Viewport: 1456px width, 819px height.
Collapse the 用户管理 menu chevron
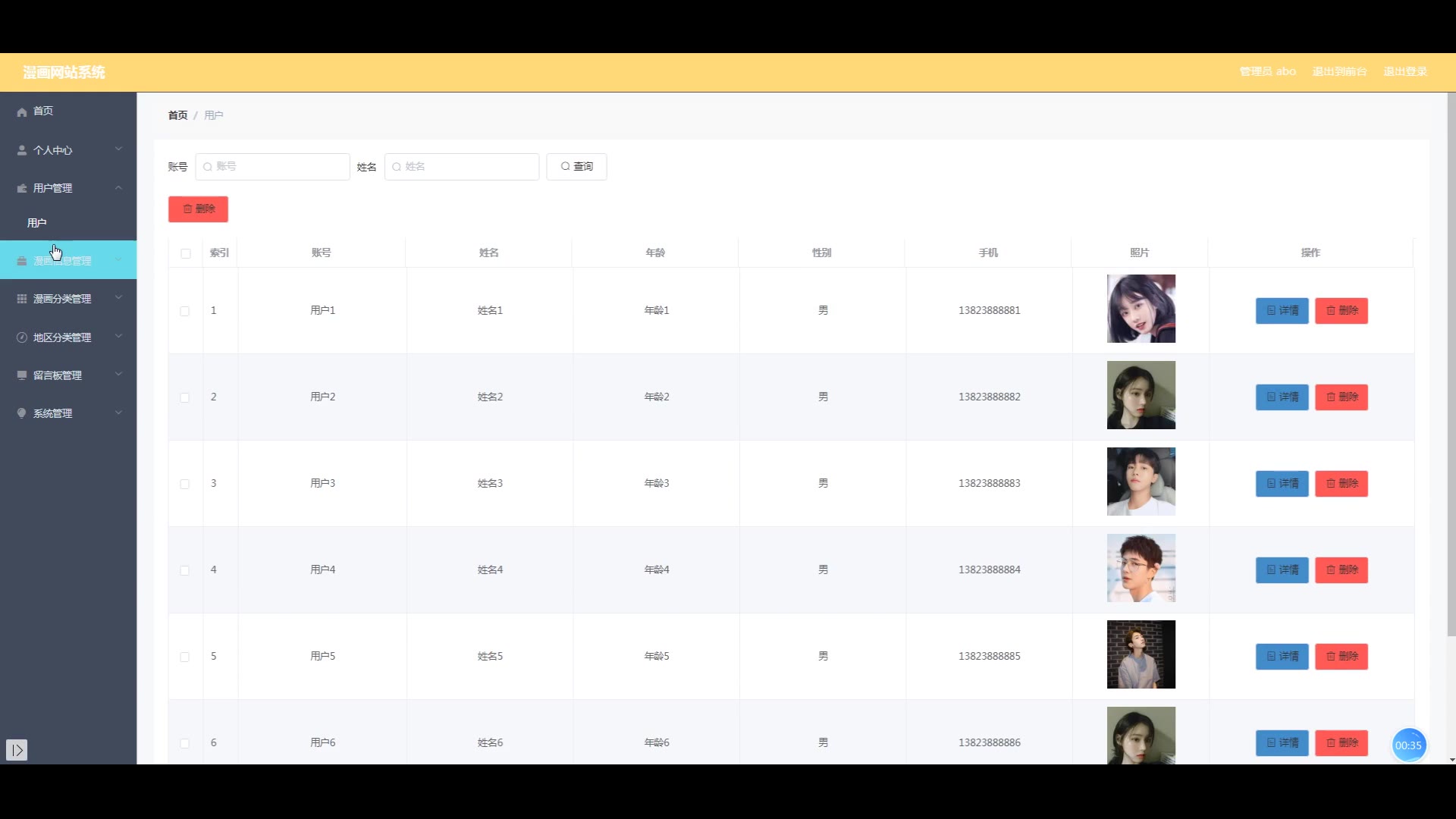click(118, 187)
